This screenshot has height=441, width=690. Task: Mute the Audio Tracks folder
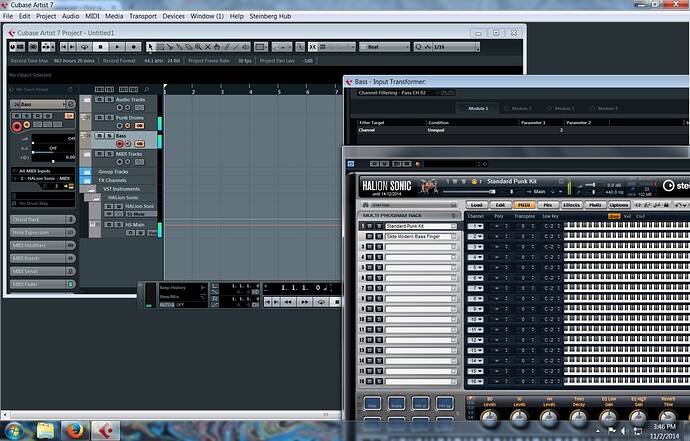coord(99,99)
